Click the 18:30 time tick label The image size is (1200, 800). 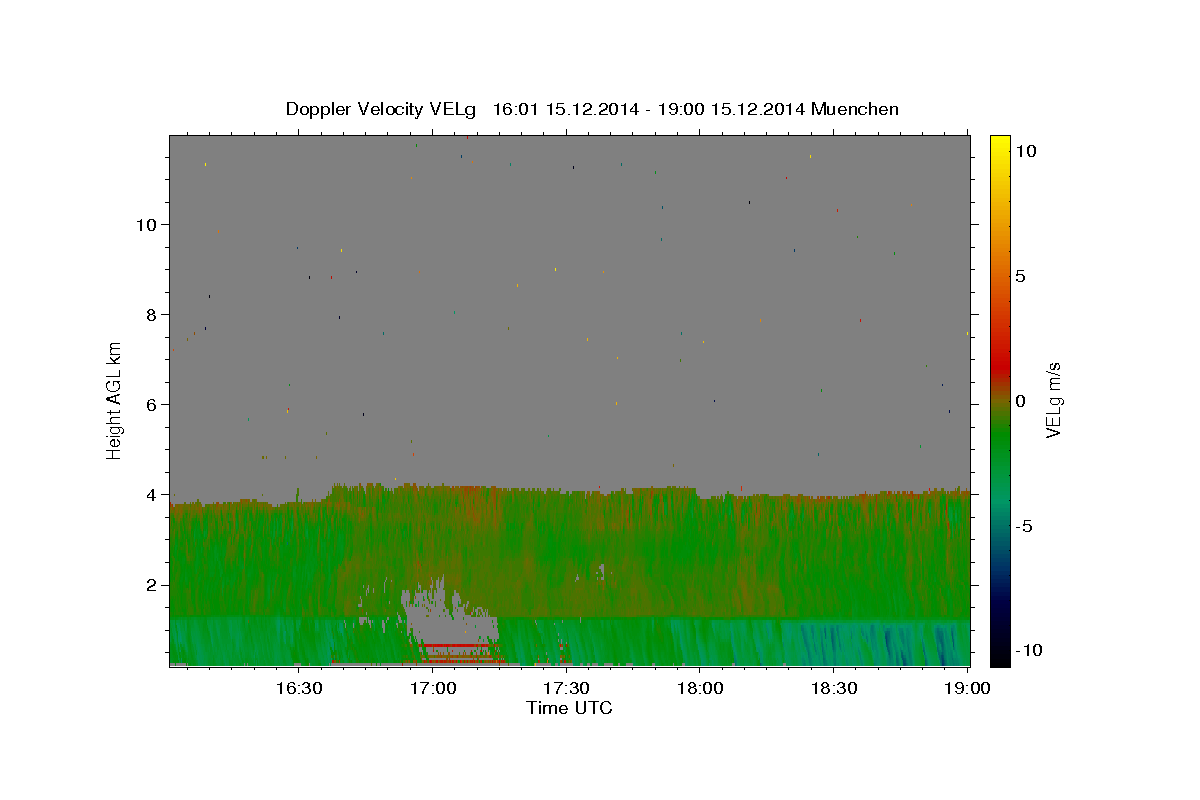point(833,688)
